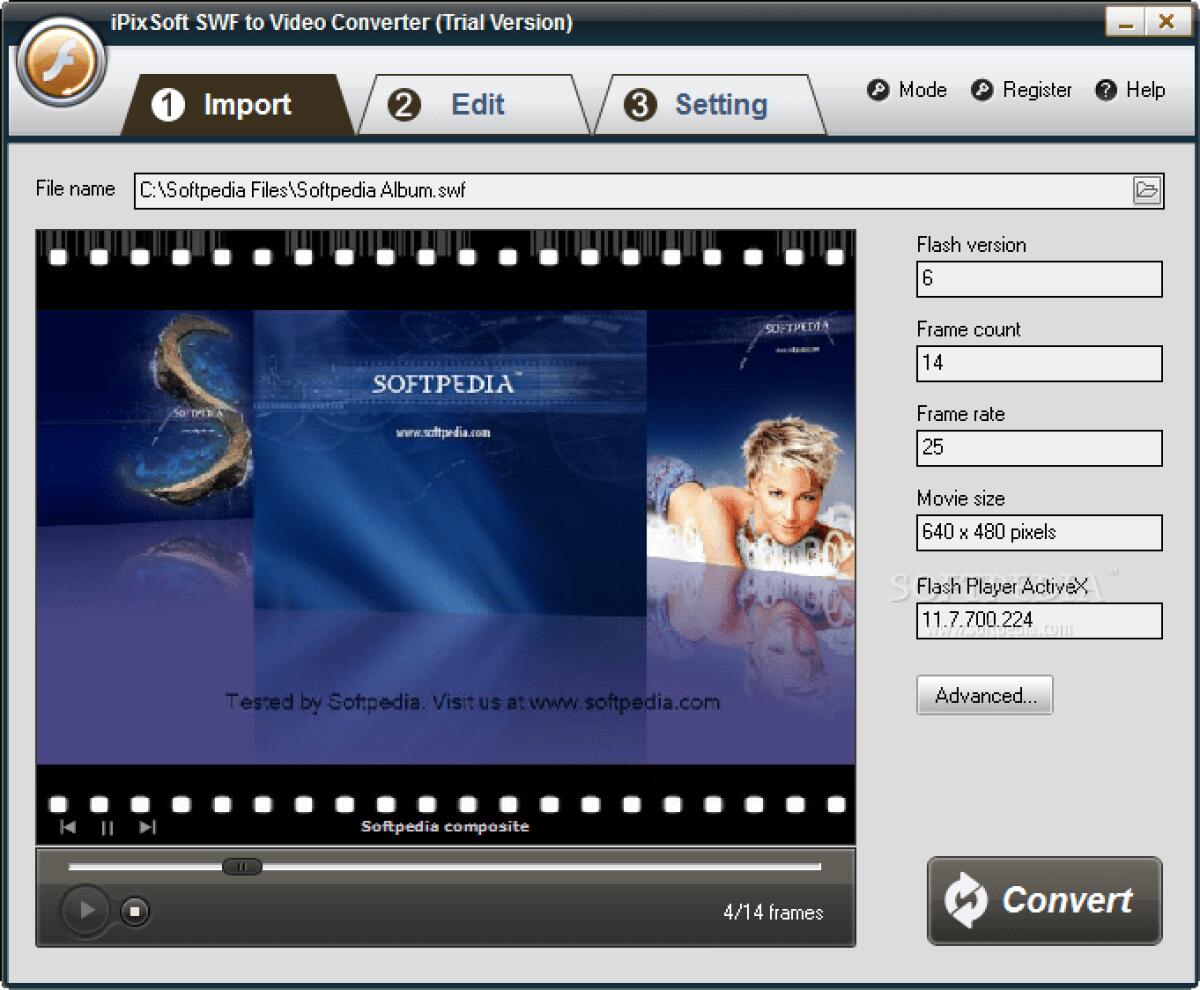Click the Movie size field showing 640x480

point(1038,533)
